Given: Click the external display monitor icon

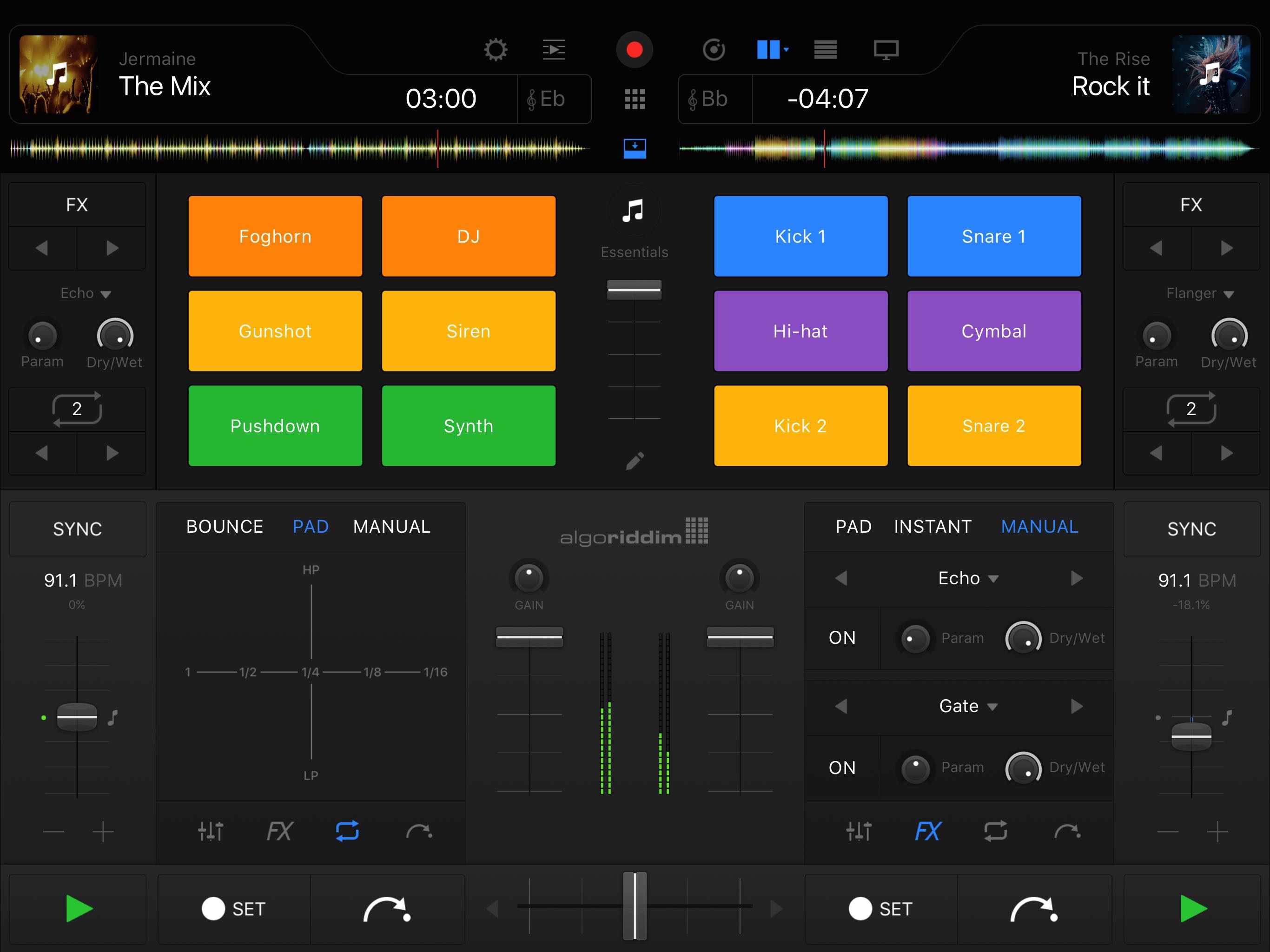Looking at the screenshot, I should click(886, 50).
